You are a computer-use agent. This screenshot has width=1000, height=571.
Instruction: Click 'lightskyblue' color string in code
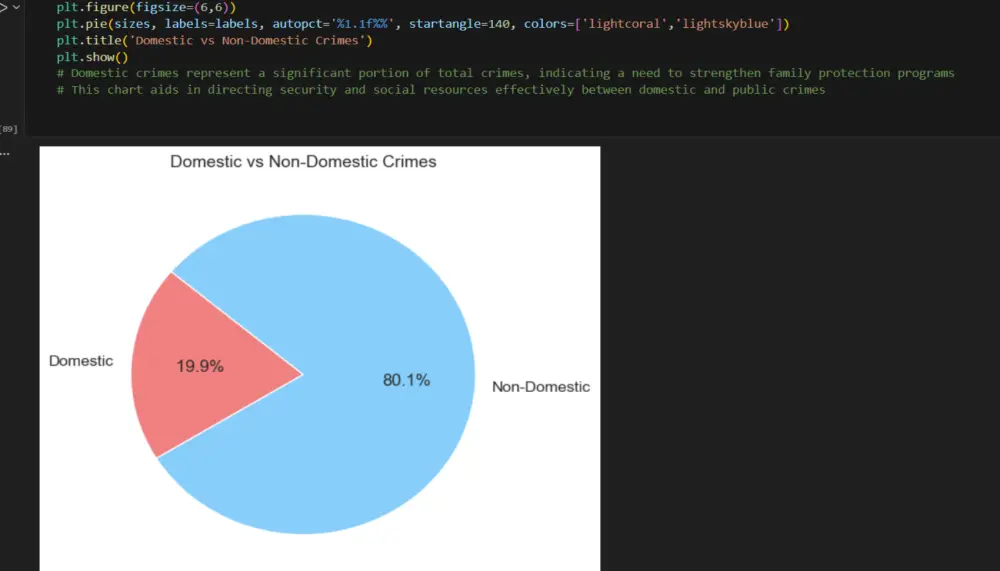click(725, 24)
